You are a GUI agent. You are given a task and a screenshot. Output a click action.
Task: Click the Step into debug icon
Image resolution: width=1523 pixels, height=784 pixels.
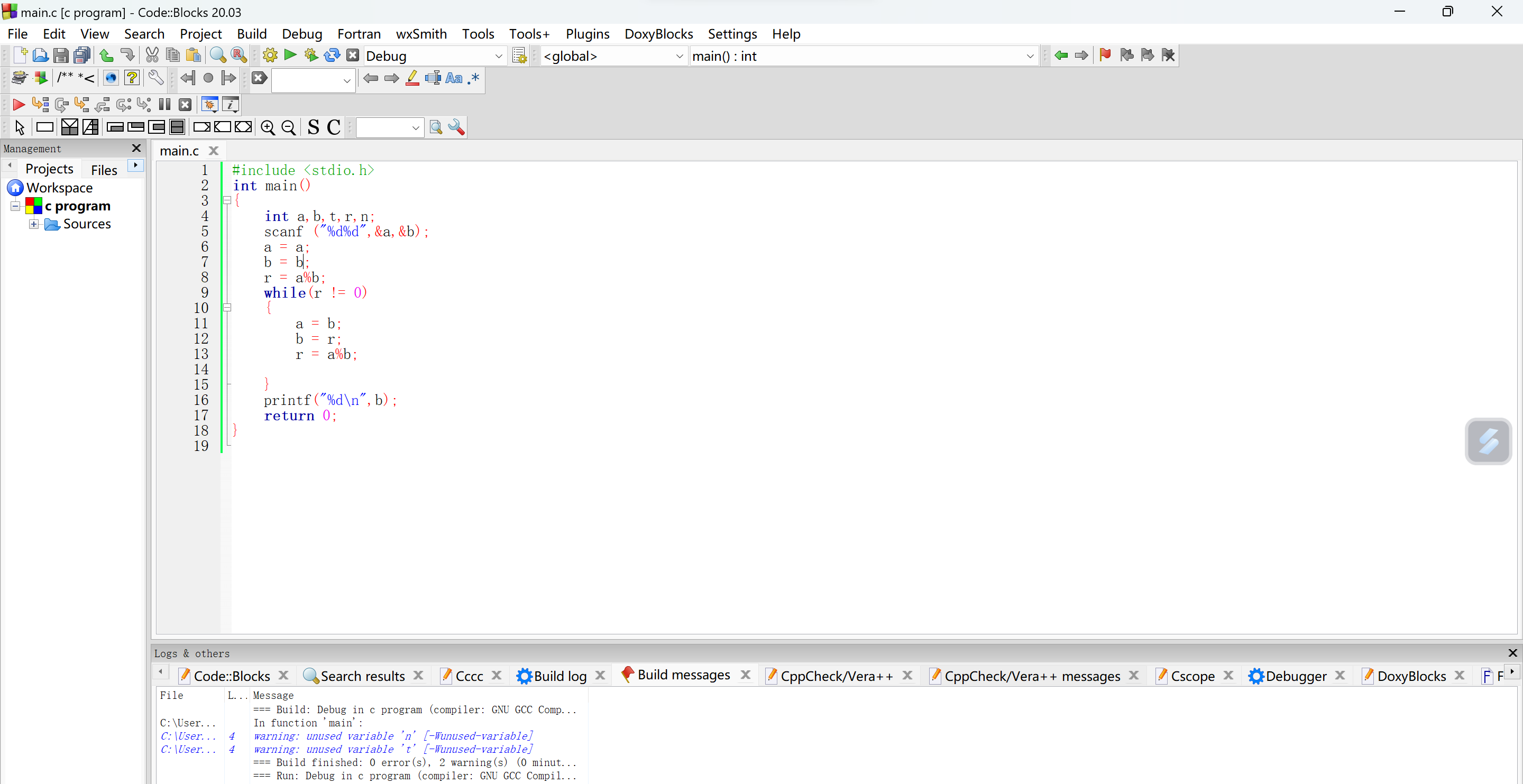click(x=82, y=105)
